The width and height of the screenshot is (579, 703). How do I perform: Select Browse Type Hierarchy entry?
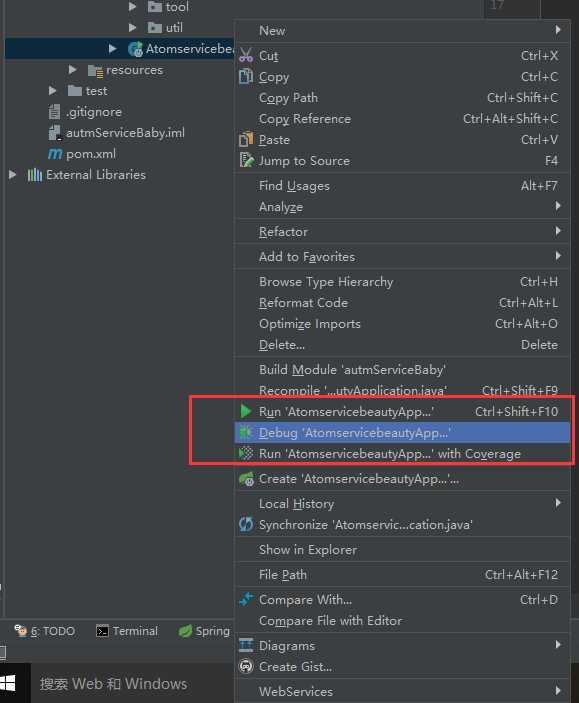(402, 282)
